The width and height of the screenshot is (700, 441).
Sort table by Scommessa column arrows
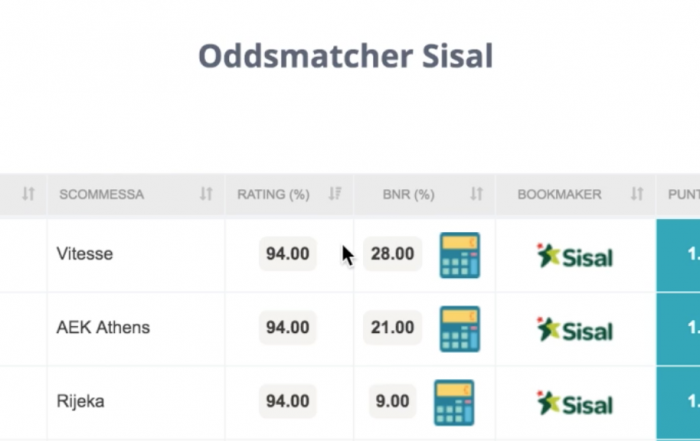(x=206, y=194)
